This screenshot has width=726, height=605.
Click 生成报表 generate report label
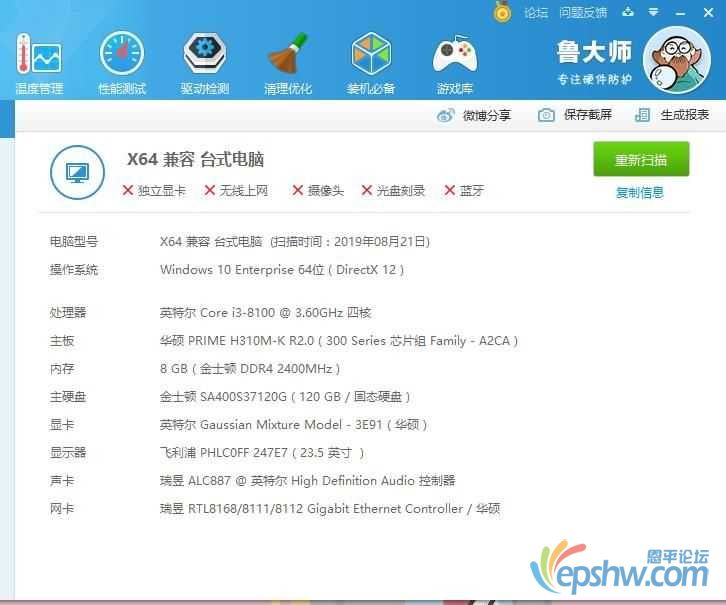pos(685,115)
